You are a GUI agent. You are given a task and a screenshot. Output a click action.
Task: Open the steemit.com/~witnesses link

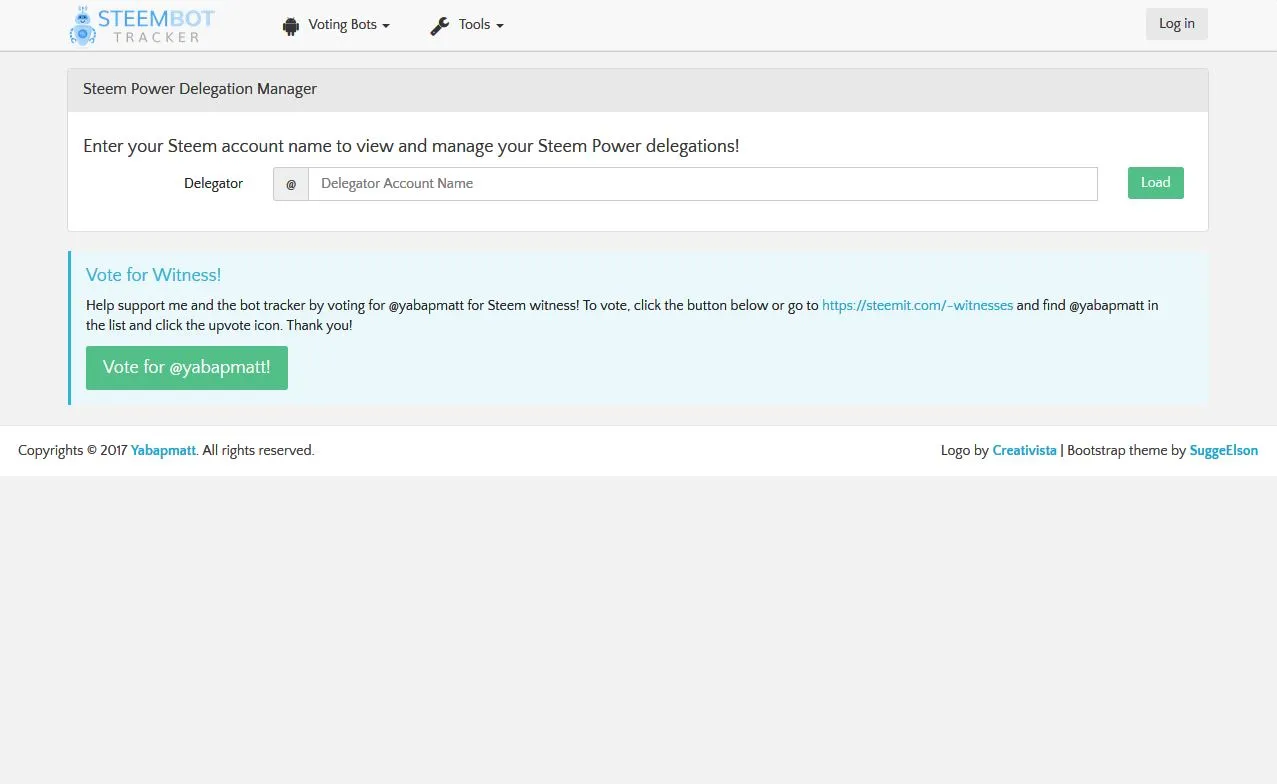[x=917, y=306]
